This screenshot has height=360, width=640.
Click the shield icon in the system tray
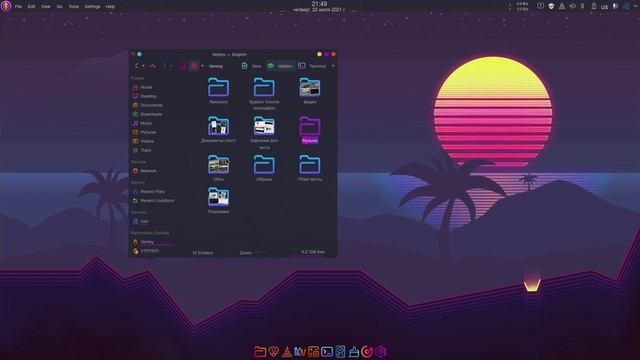551,6
